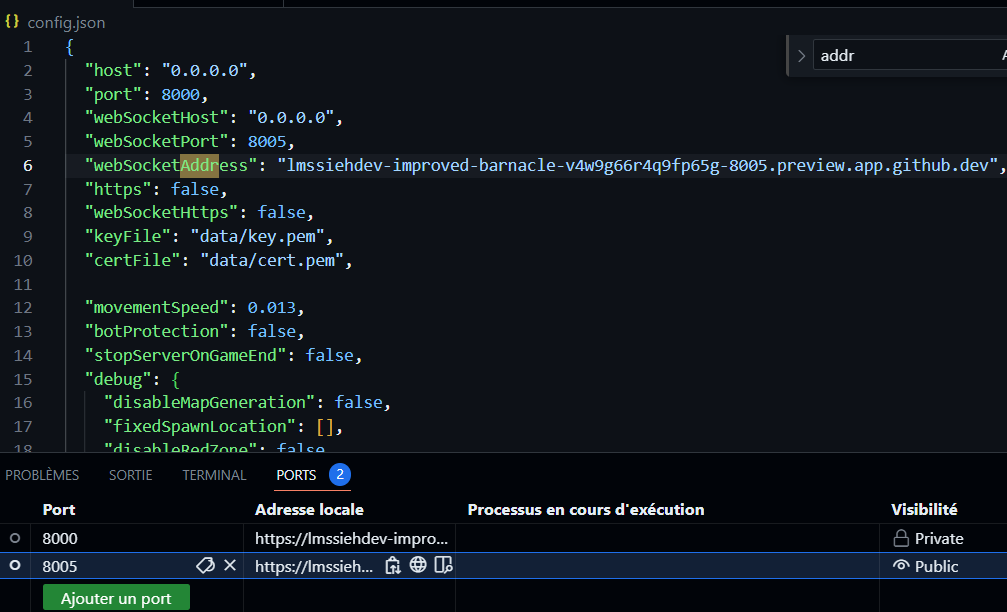Screen dimensions: 1007x612
Task: Click the "botProtection" key
Action: point(157,331)
